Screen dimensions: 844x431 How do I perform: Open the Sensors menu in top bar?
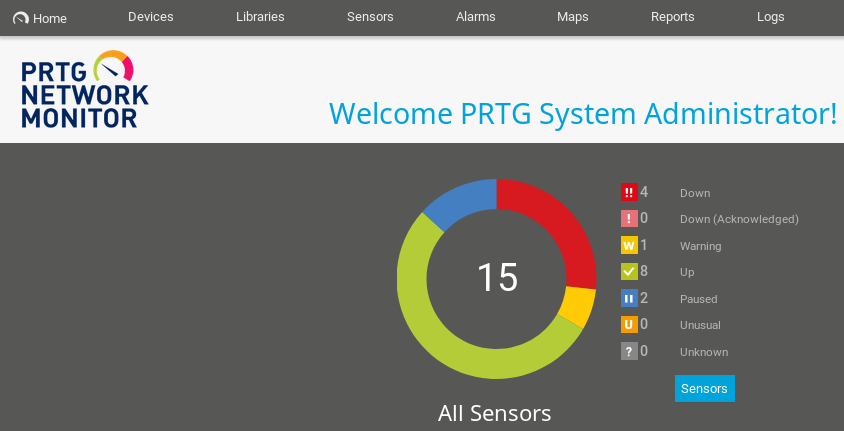370,17
